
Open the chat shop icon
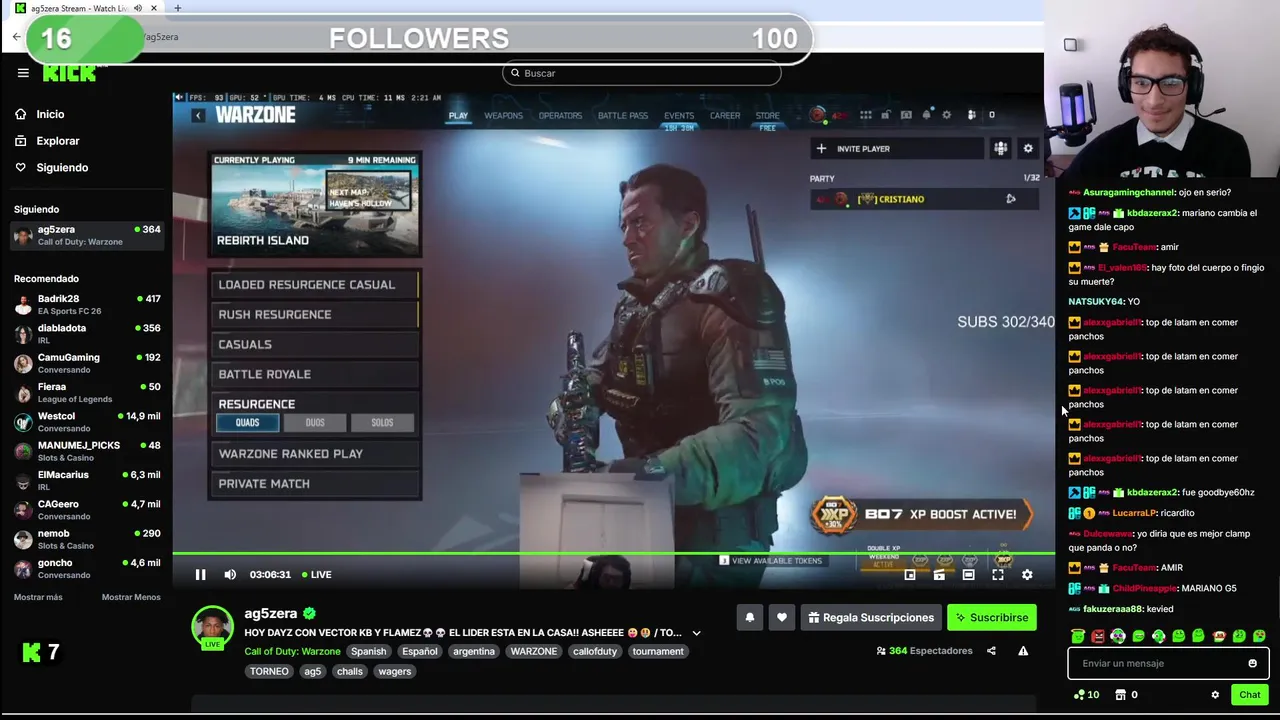coord(1121,695)
